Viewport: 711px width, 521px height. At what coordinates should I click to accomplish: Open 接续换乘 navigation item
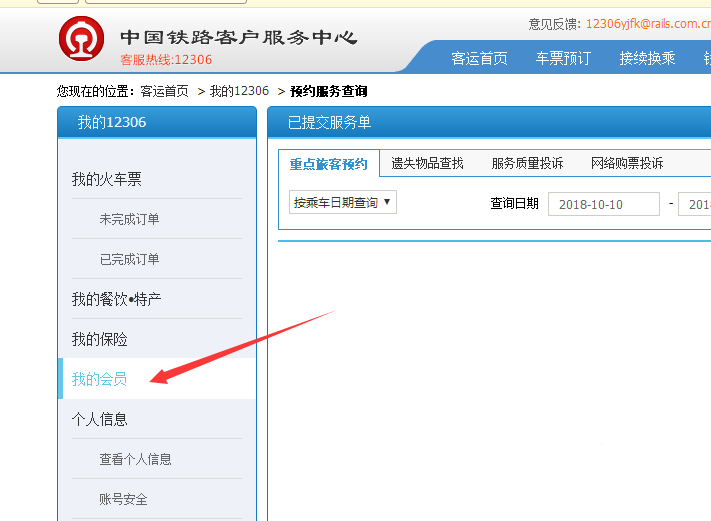point(647,58)
